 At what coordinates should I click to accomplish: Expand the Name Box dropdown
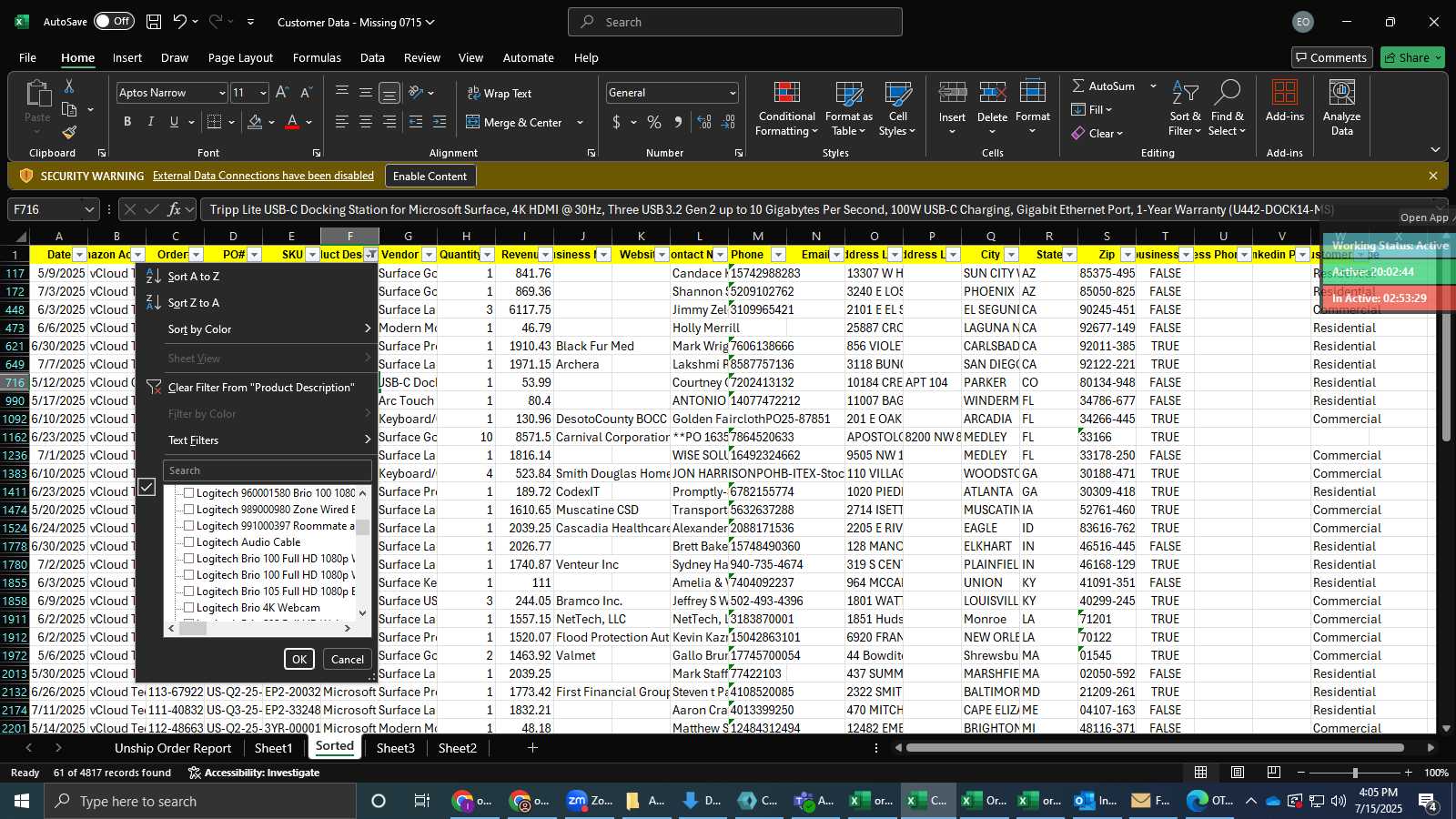[x=88, y=209]
